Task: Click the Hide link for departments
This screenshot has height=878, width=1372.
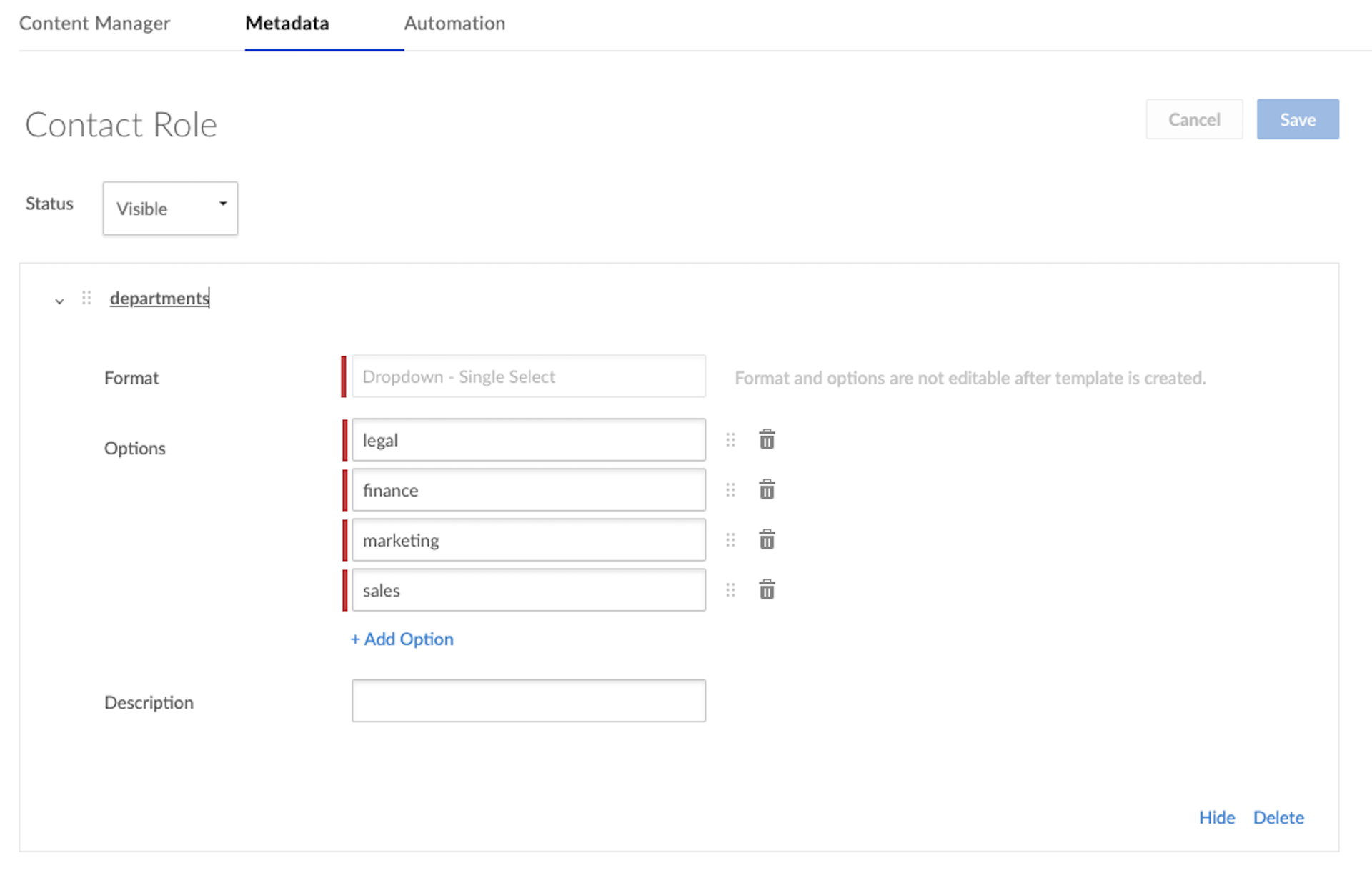Action: pos(1217,817)
